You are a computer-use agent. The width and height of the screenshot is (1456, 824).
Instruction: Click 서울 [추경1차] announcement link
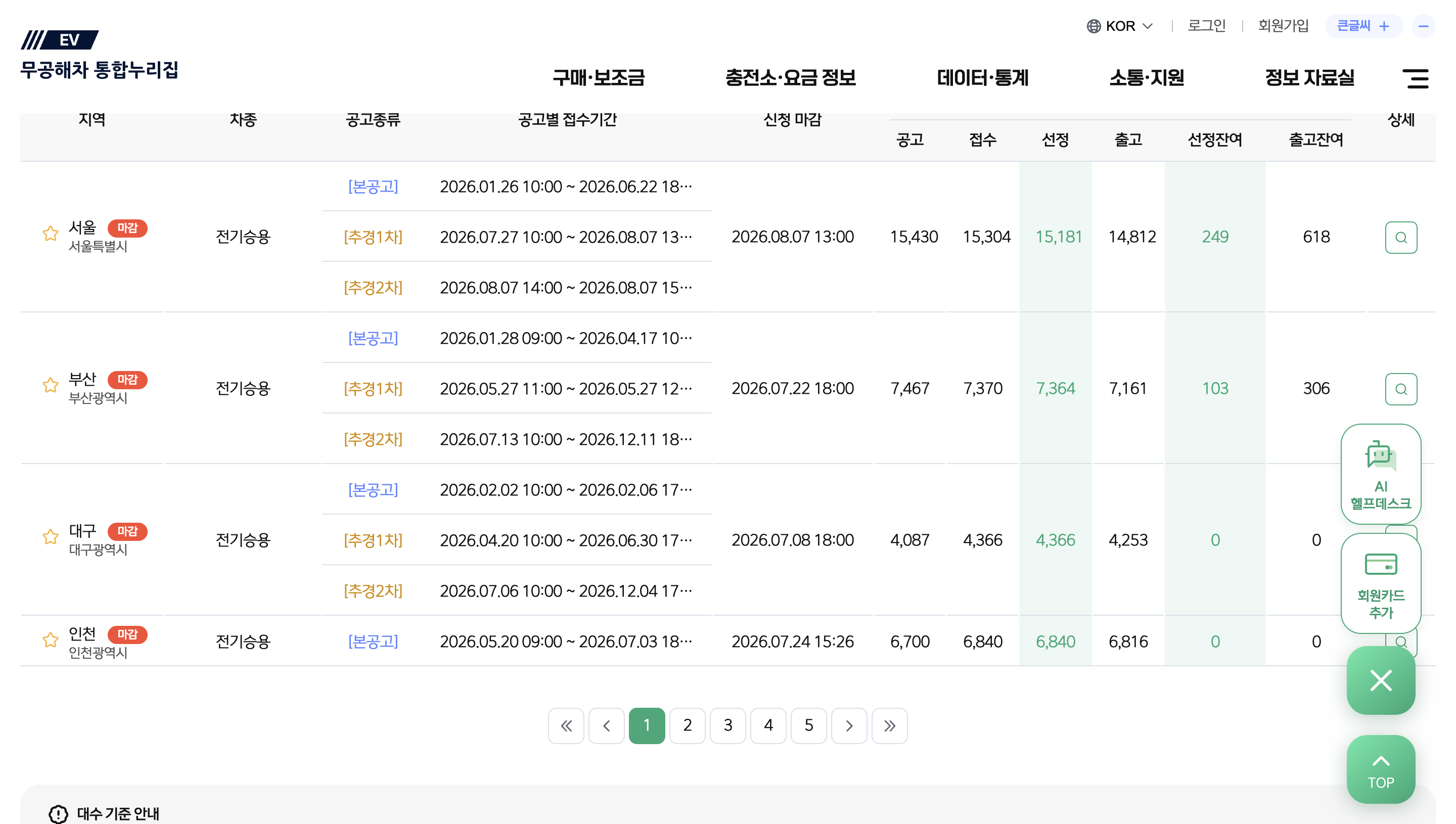373,237
